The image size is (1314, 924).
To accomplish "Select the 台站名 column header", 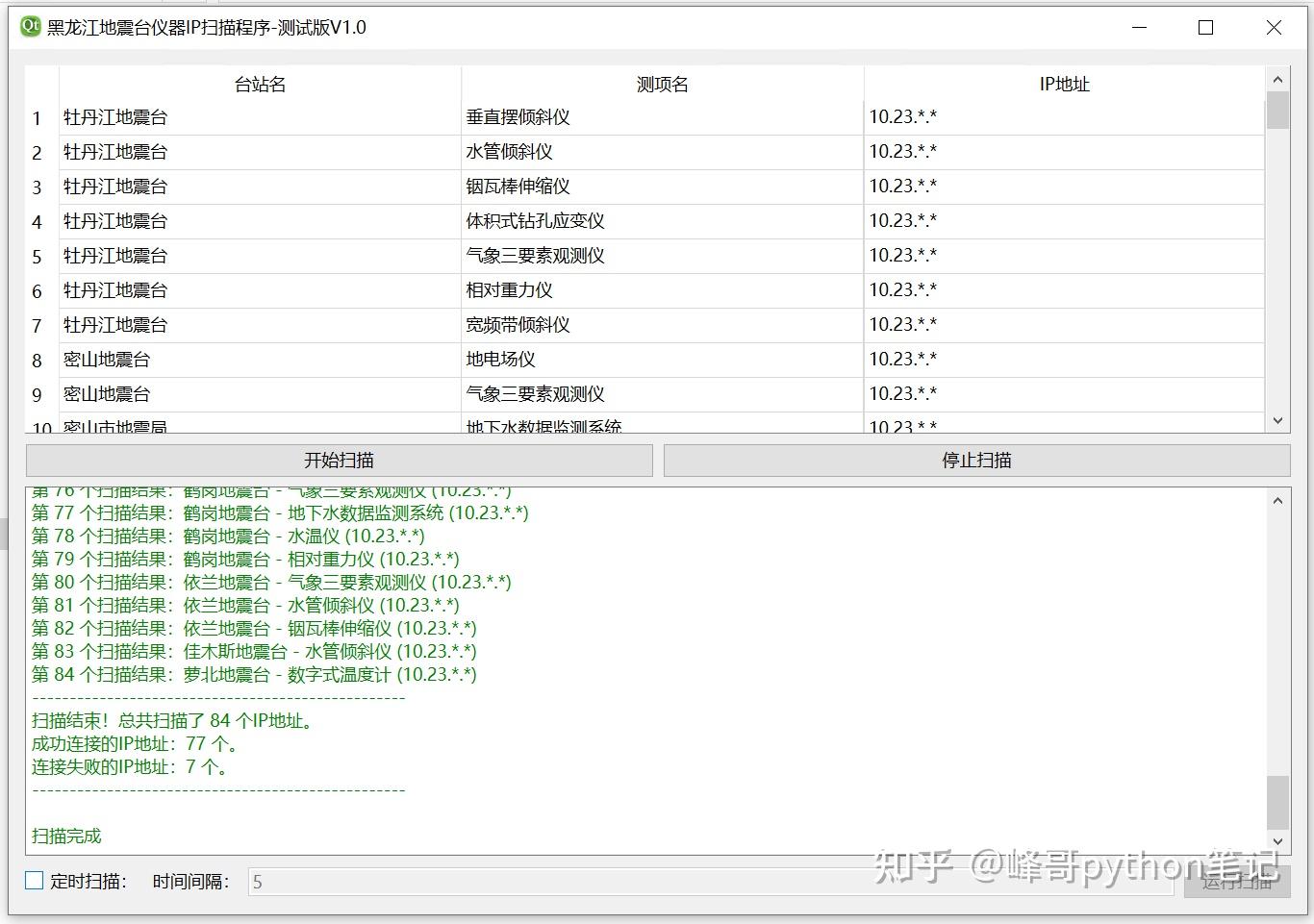I will (258, 84).
